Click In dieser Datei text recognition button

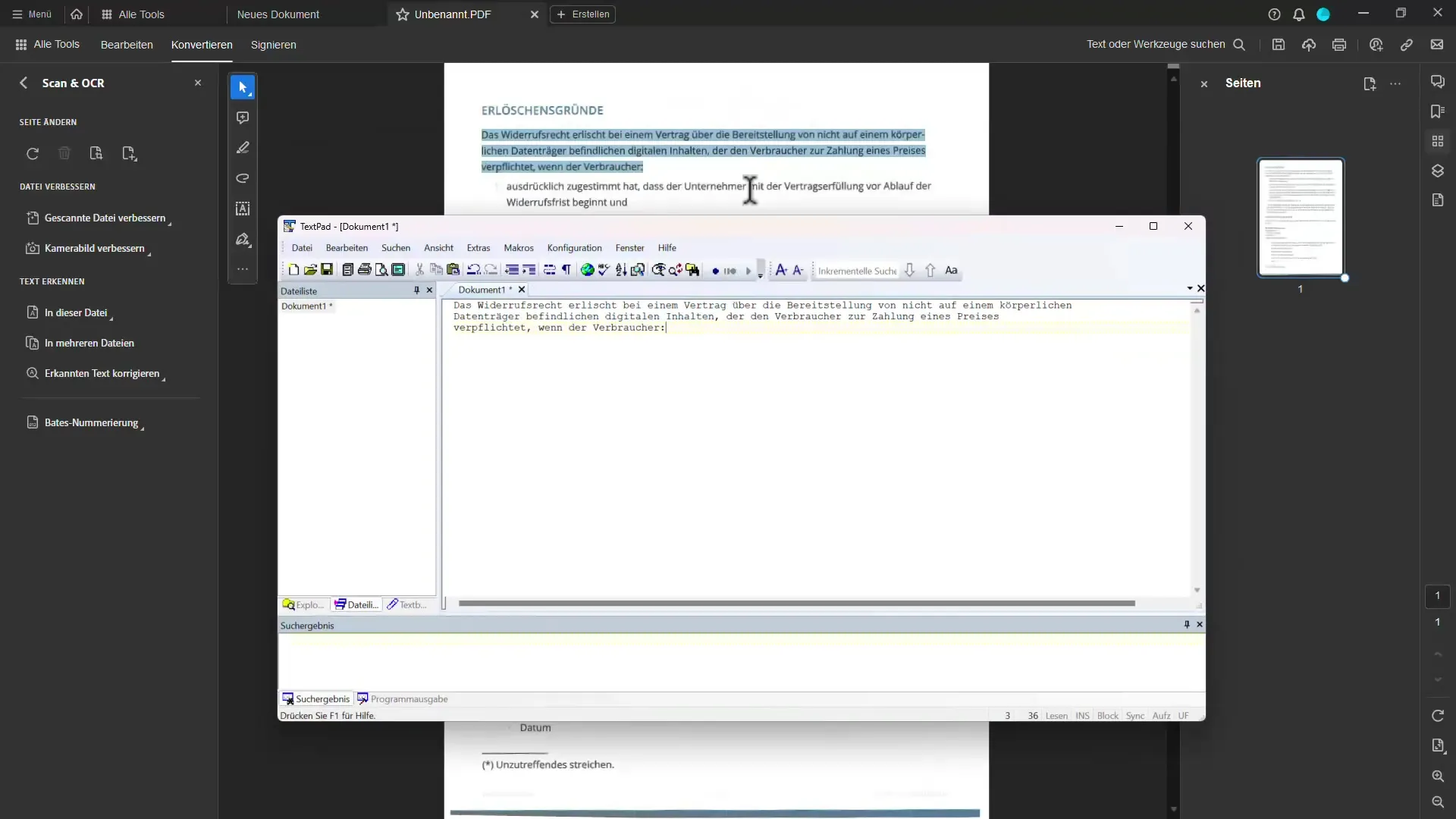tap(76, 312)
